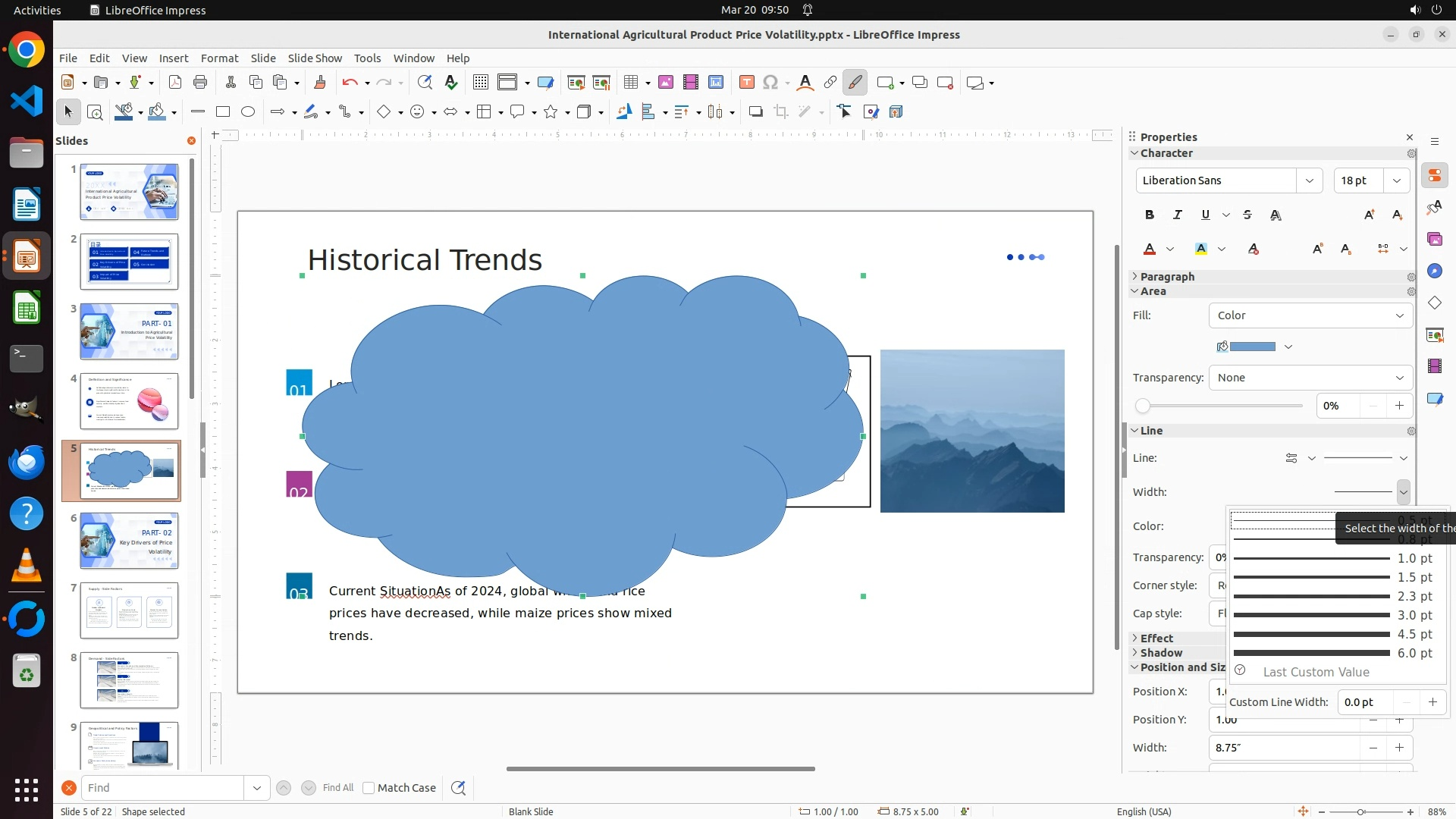Select the Rectangle drawing tool
The width and height of the screenshot is (1456, 819).
(x=223, y=112)
